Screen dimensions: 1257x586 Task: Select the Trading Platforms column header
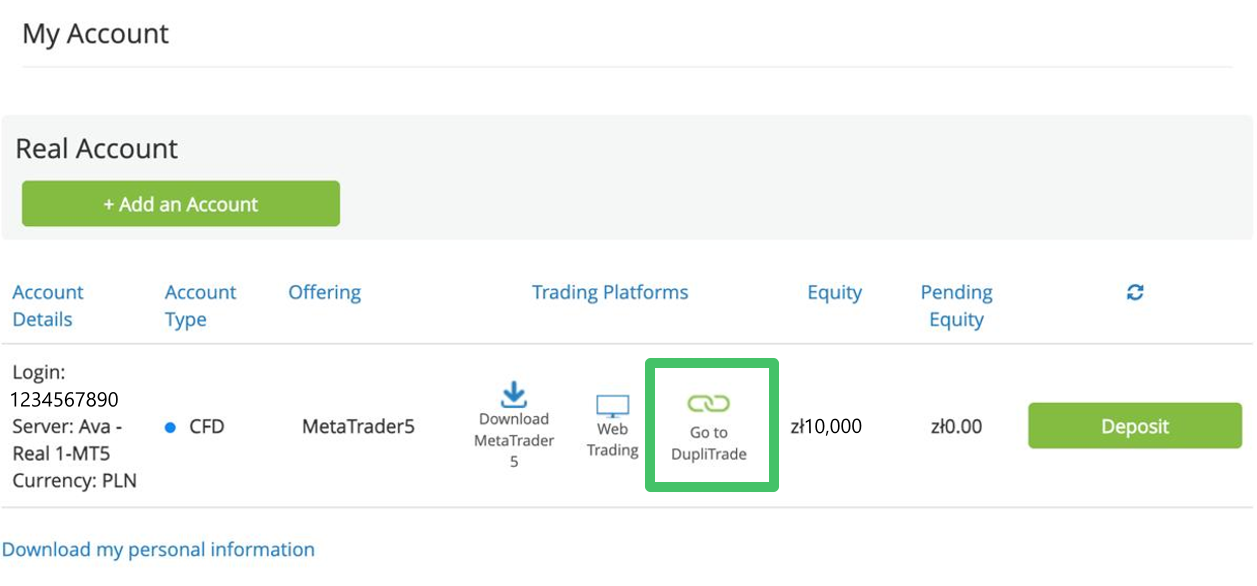[610, 292]
